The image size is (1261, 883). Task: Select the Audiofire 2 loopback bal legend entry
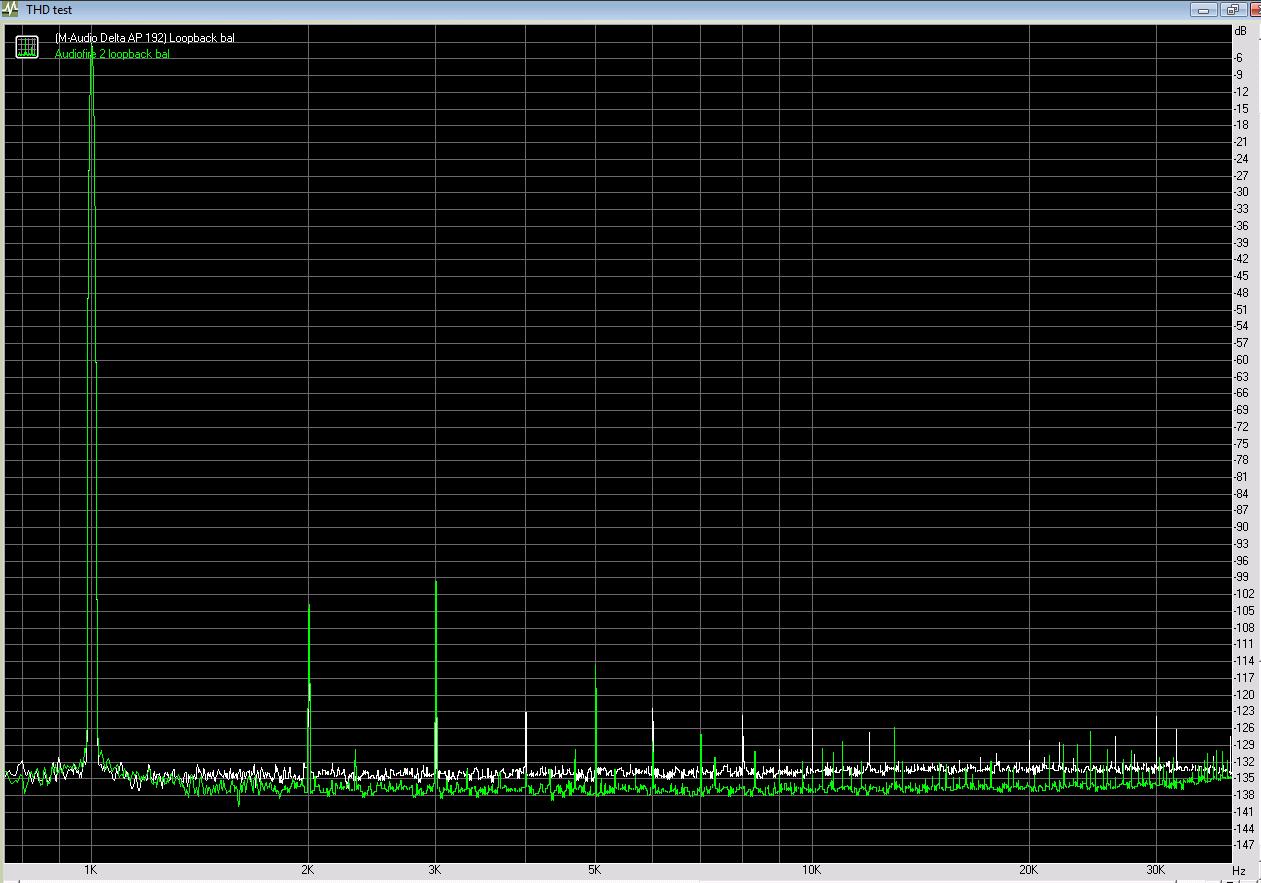(112, 54)
